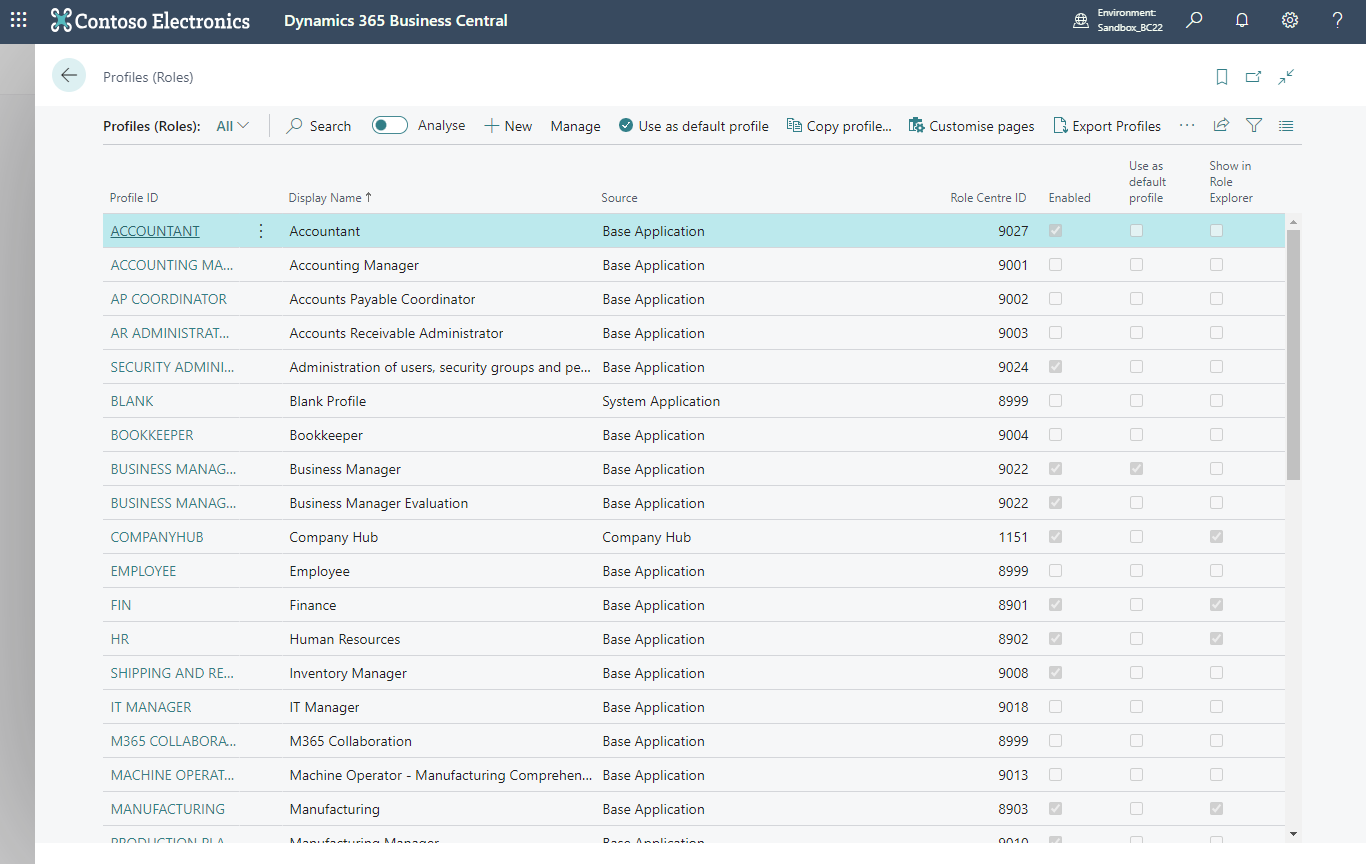
Task: Open the filter pane funnel icon
Action: click(x=1254, y=126)
